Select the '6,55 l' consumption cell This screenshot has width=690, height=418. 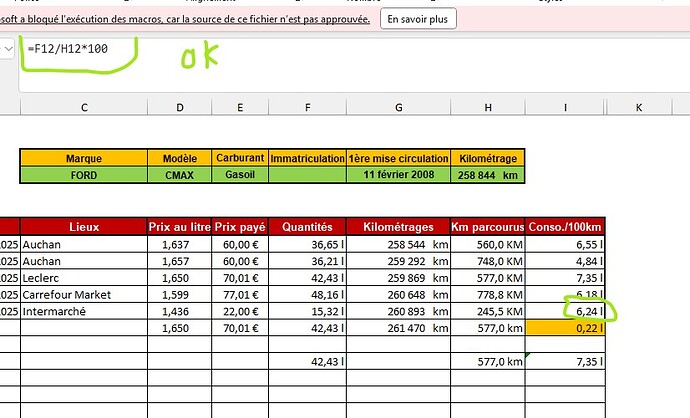coord(565,245)
